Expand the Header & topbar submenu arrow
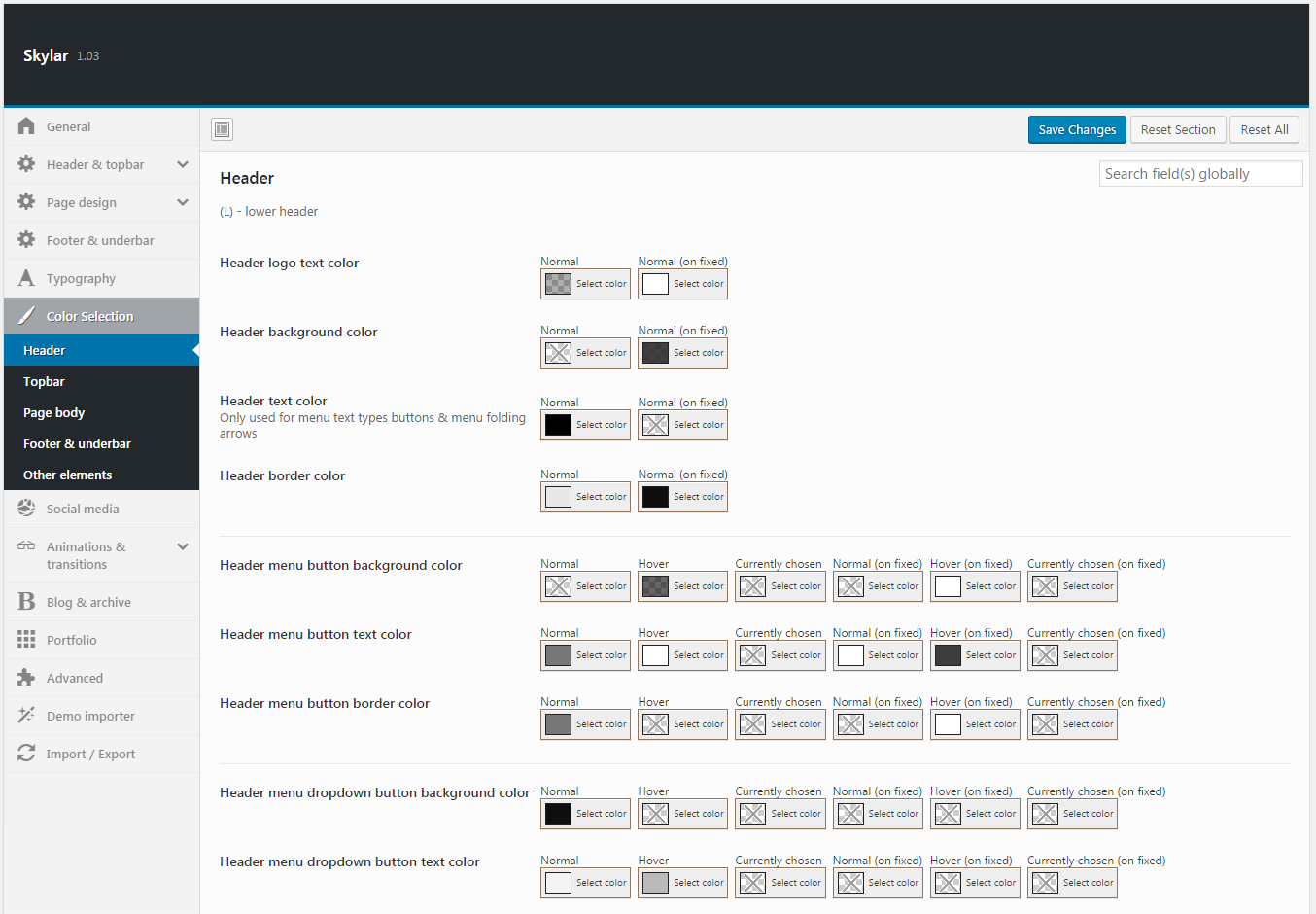 click(x=183, y=164)
